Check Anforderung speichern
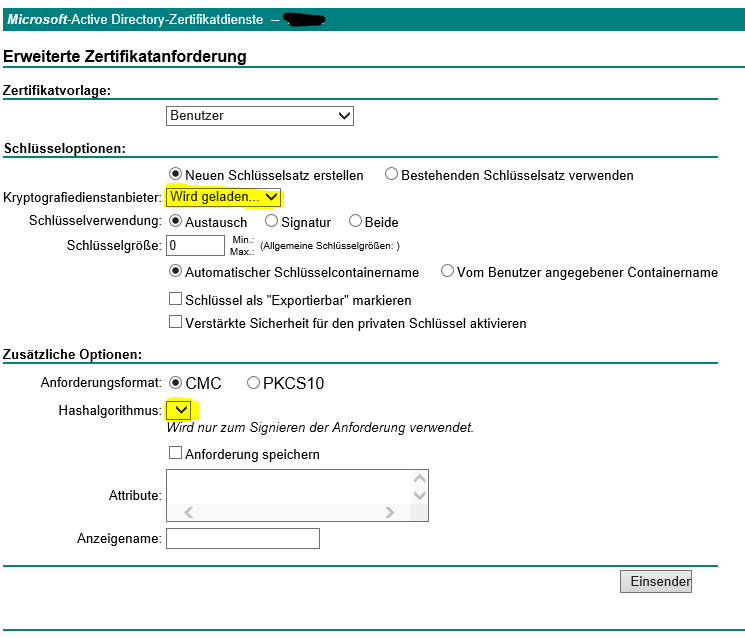This screenshot has width=745, height=638. [x=175, y=453]
